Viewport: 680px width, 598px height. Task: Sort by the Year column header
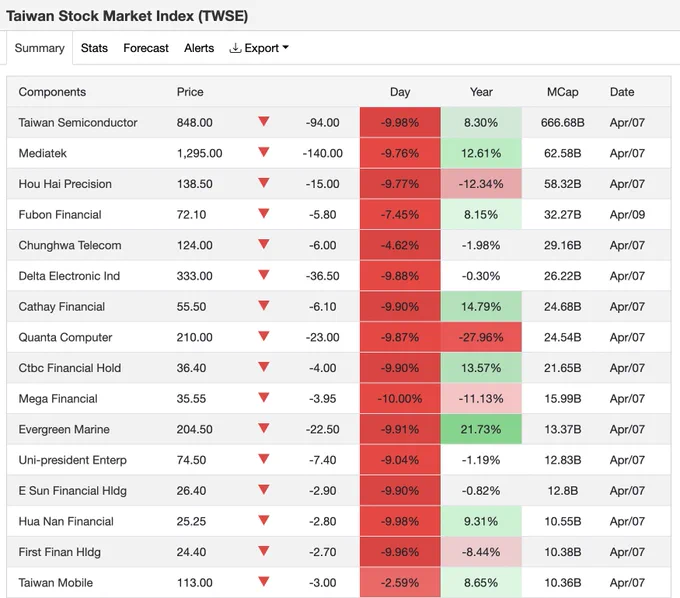(x=481, y=92)
